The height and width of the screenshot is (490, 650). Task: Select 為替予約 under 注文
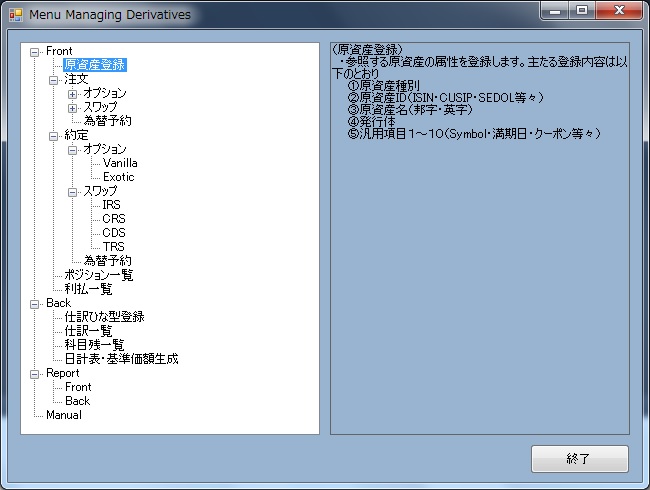[x=108, y=121]
